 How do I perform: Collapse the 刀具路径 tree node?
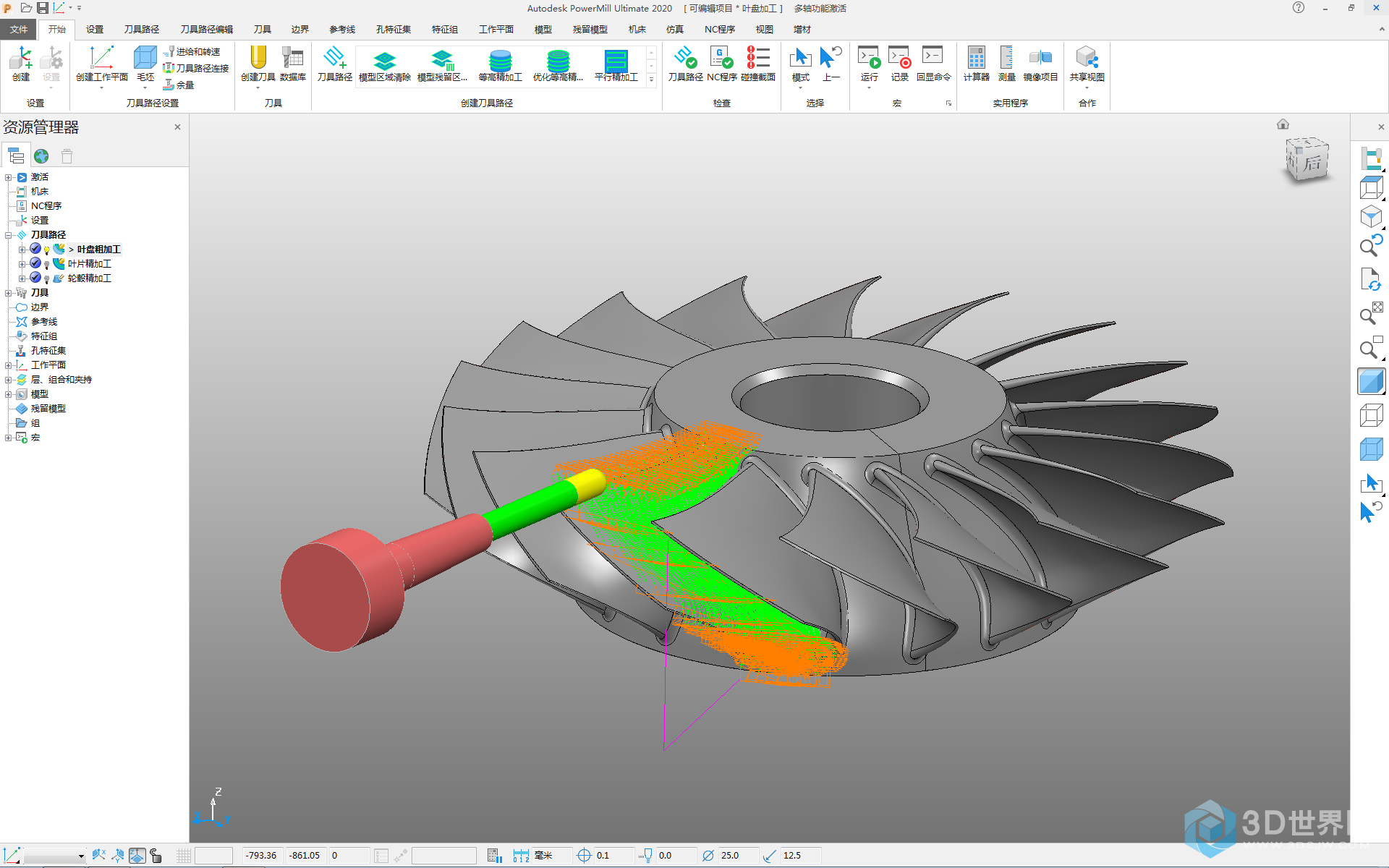coord(9,235)
